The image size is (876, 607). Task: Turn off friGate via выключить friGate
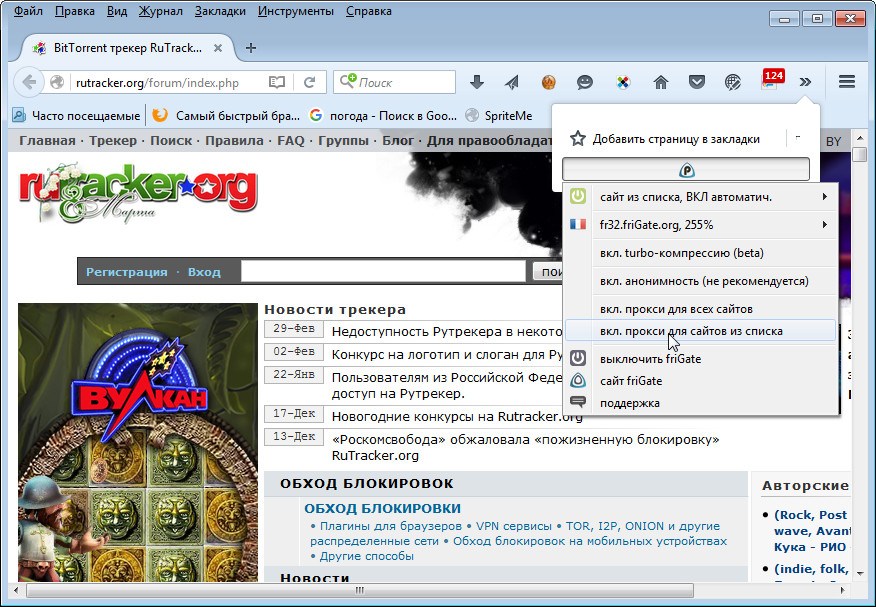pos(650,358)
